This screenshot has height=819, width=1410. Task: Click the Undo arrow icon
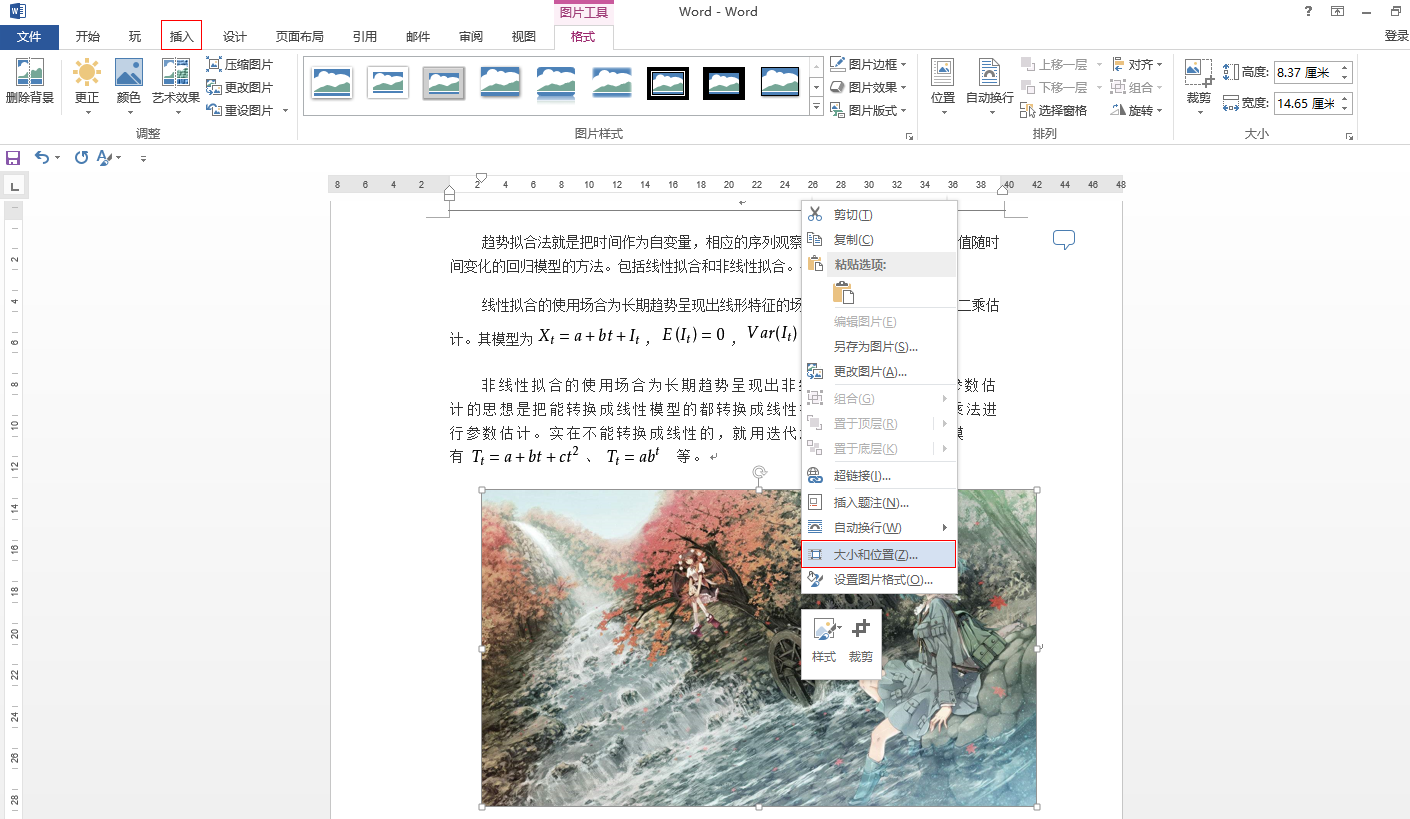(x=41, y=158)
